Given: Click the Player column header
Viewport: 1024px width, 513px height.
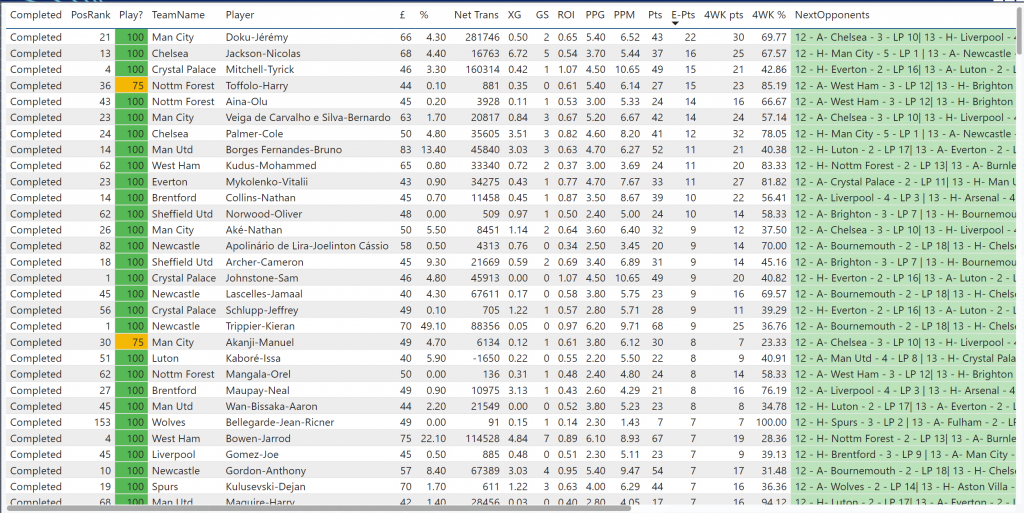Looking at the screenshot, I should 240,15.
